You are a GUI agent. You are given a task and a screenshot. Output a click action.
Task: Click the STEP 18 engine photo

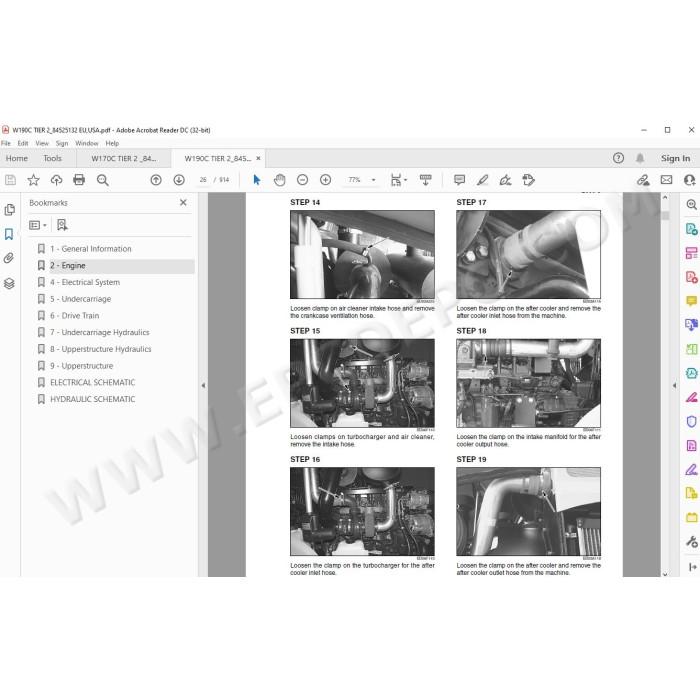pos(529,383)
